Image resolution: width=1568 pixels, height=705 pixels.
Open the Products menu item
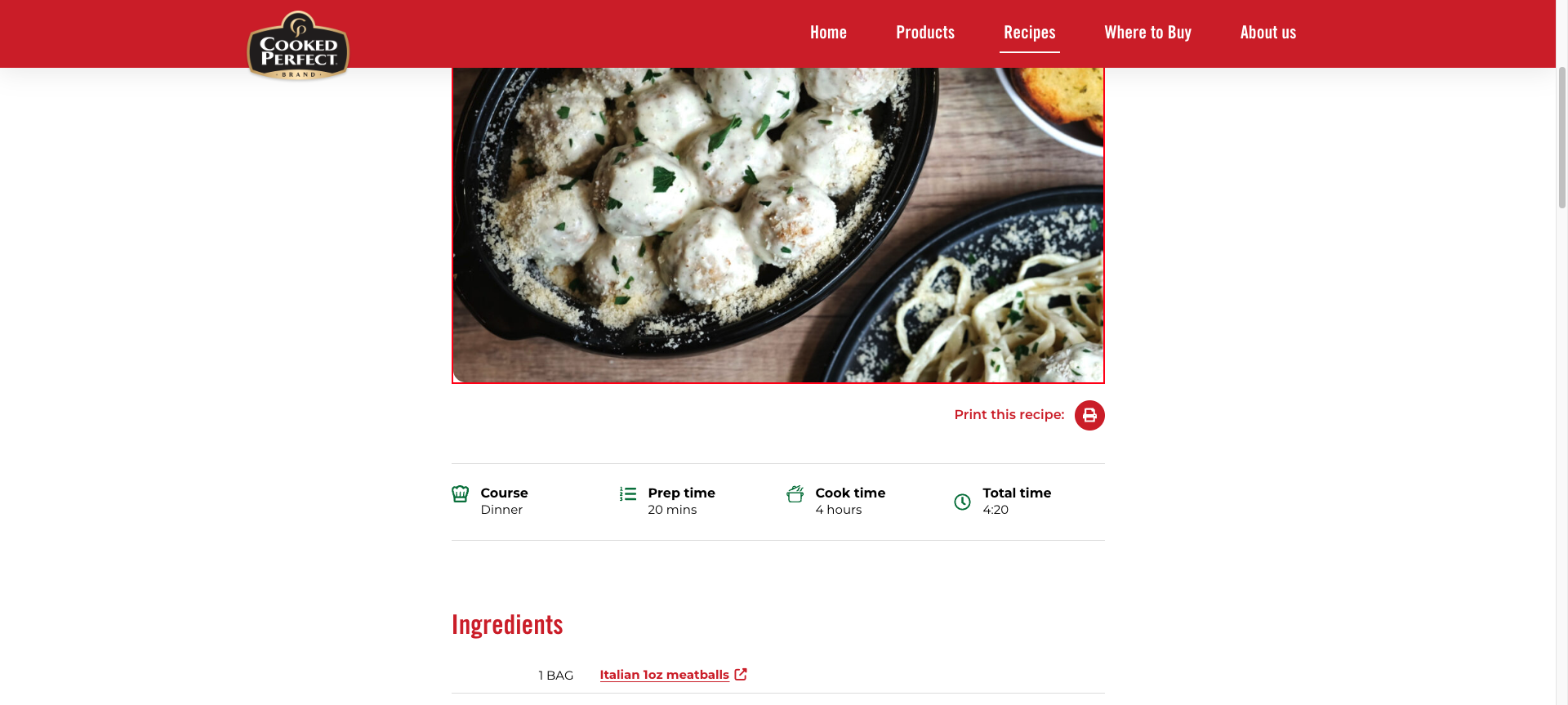925,33
